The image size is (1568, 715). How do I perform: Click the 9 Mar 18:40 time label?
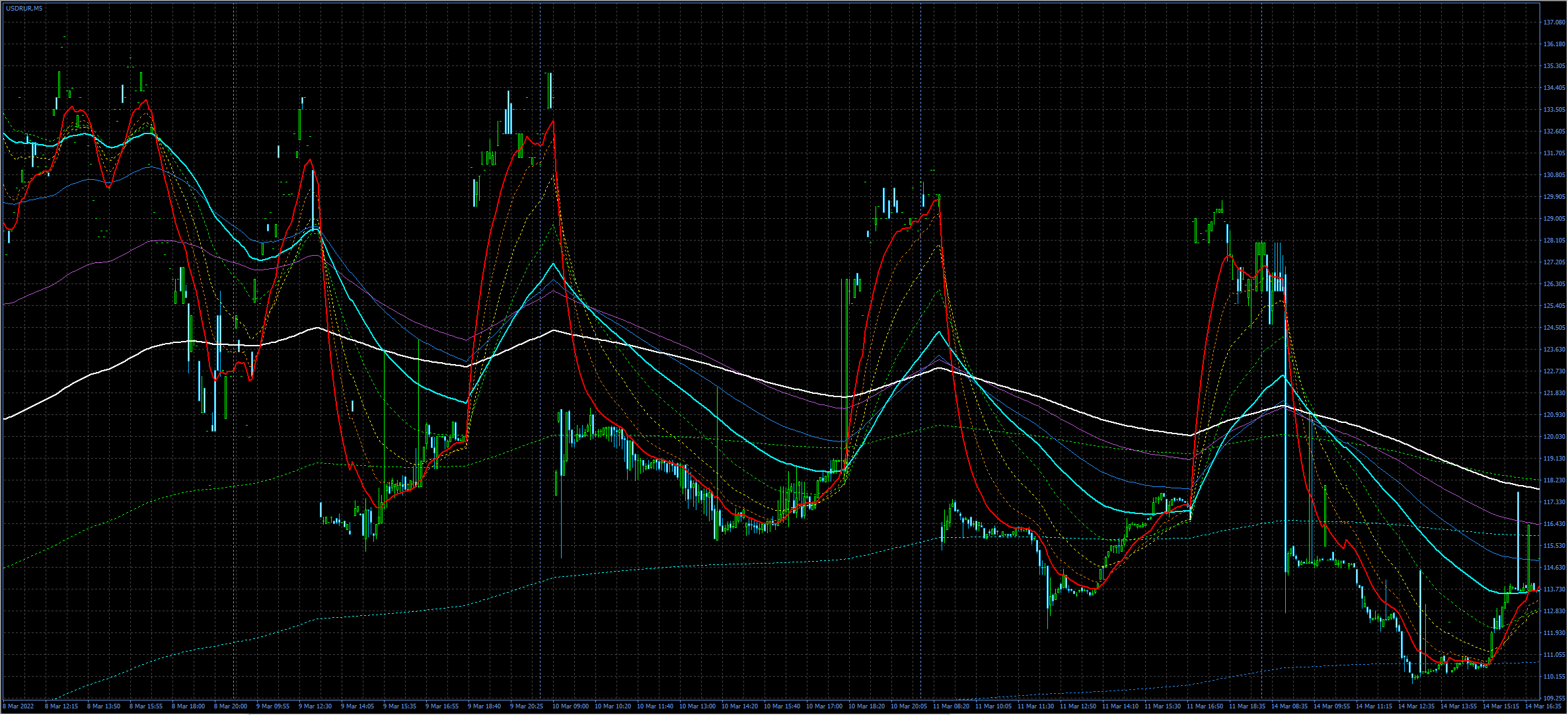point(485,706)
